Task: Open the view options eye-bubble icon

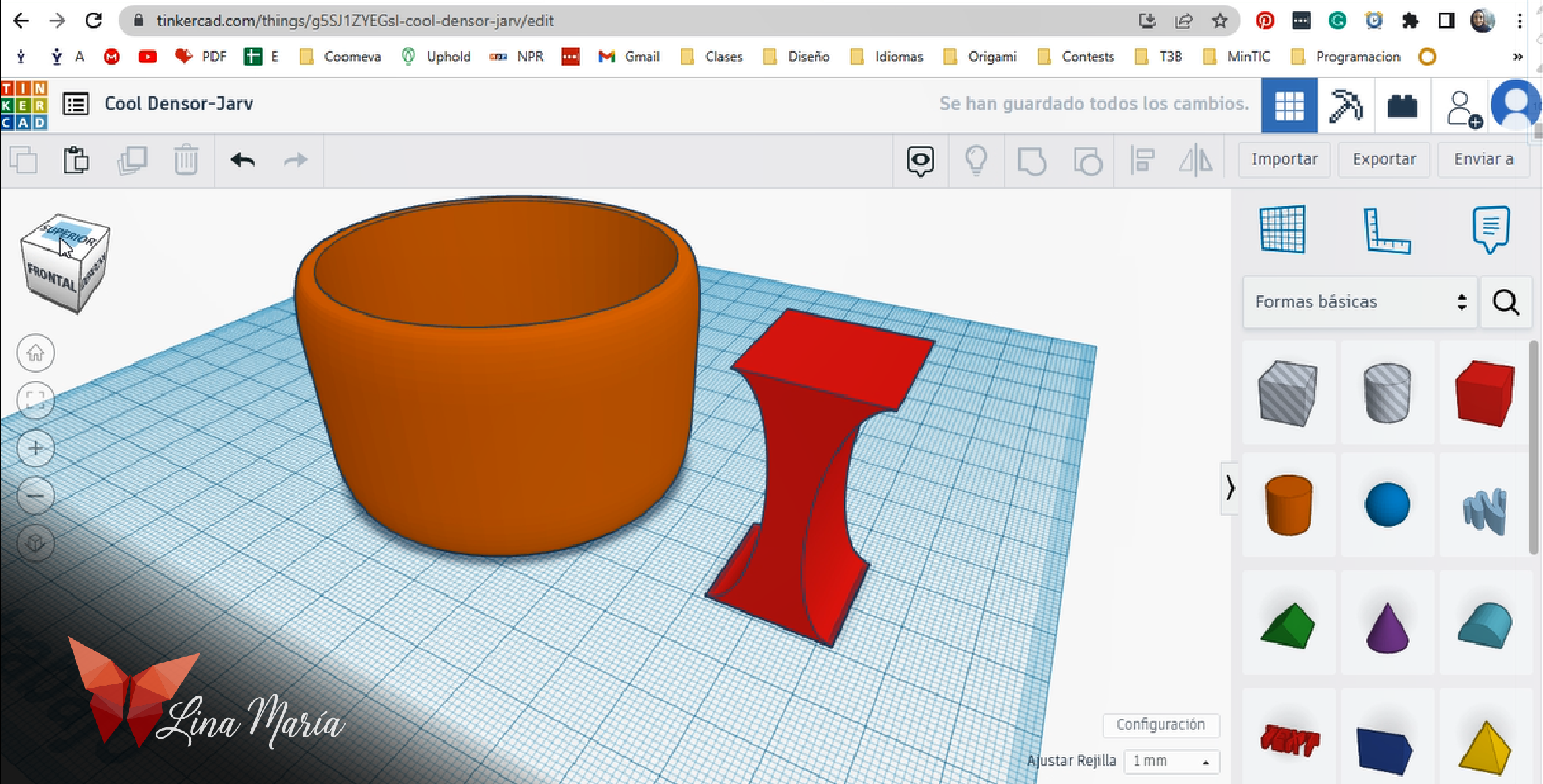Action: coord(921,160)
